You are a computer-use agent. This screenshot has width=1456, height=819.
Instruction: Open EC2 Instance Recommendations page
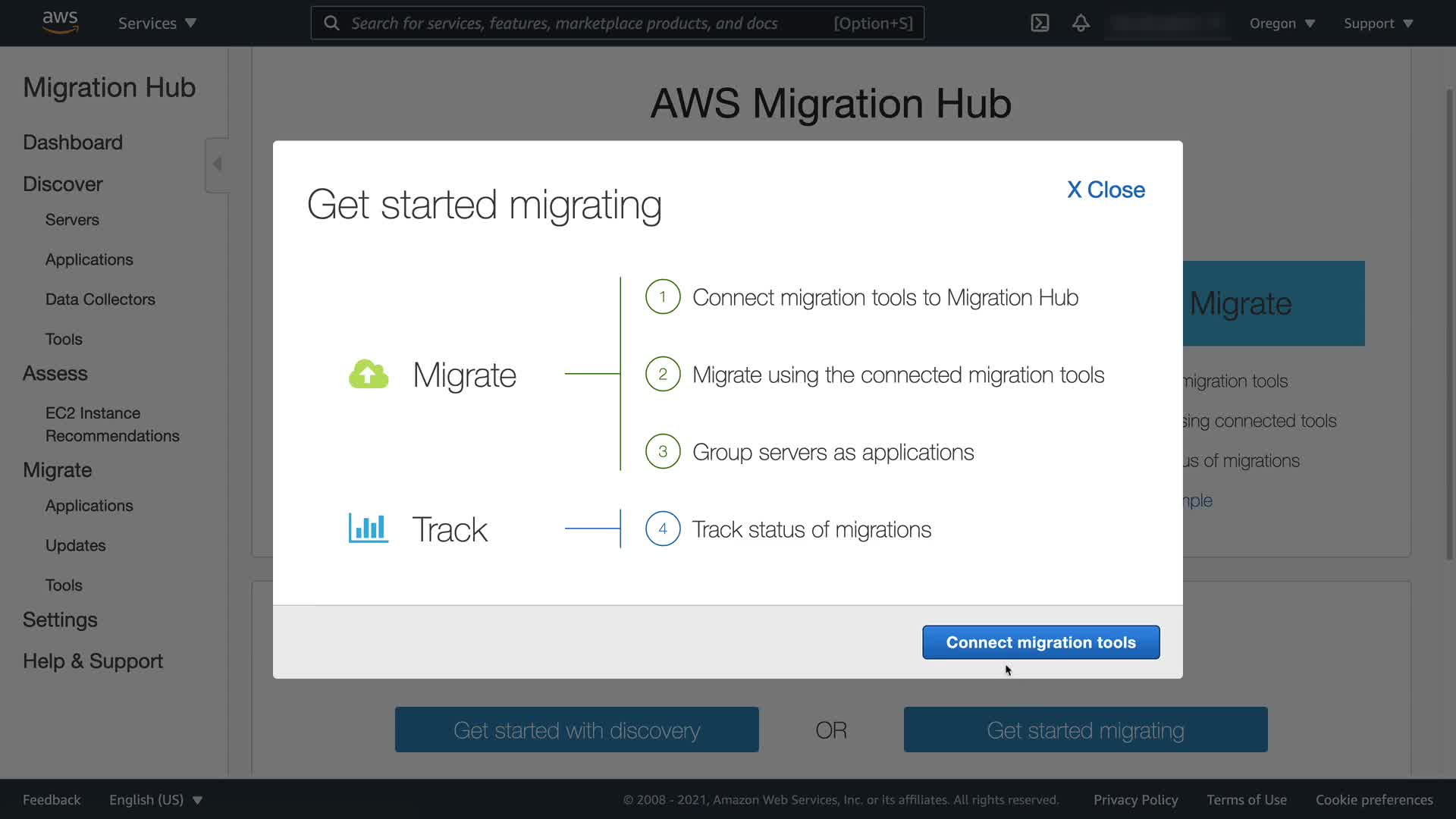click(112, 425)
